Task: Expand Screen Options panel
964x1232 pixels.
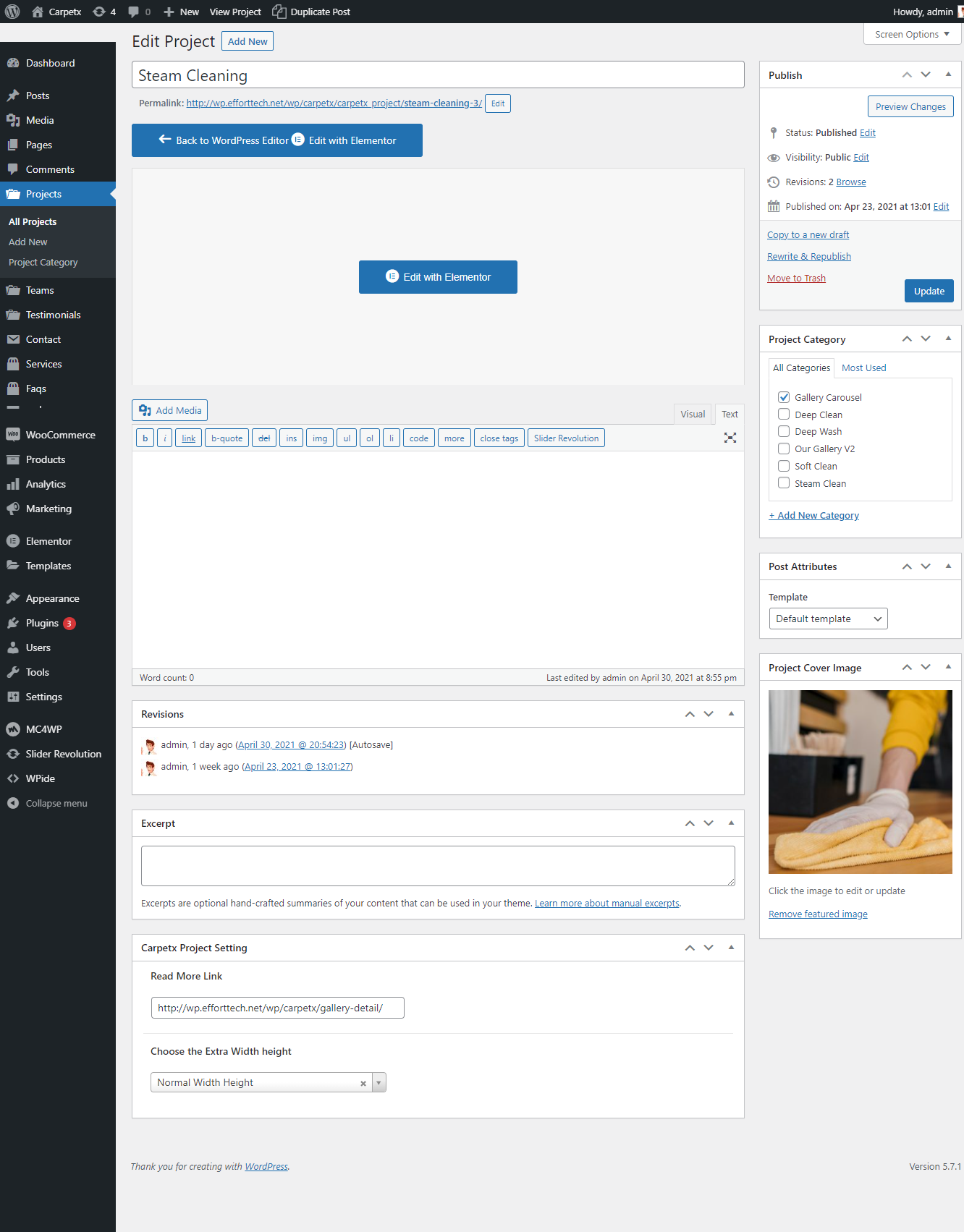Action: tap(912, 34)
